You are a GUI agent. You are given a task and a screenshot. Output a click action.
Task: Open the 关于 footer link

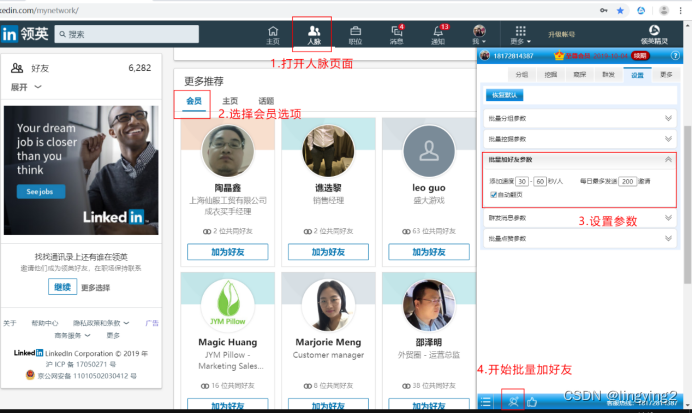(10, 323)
